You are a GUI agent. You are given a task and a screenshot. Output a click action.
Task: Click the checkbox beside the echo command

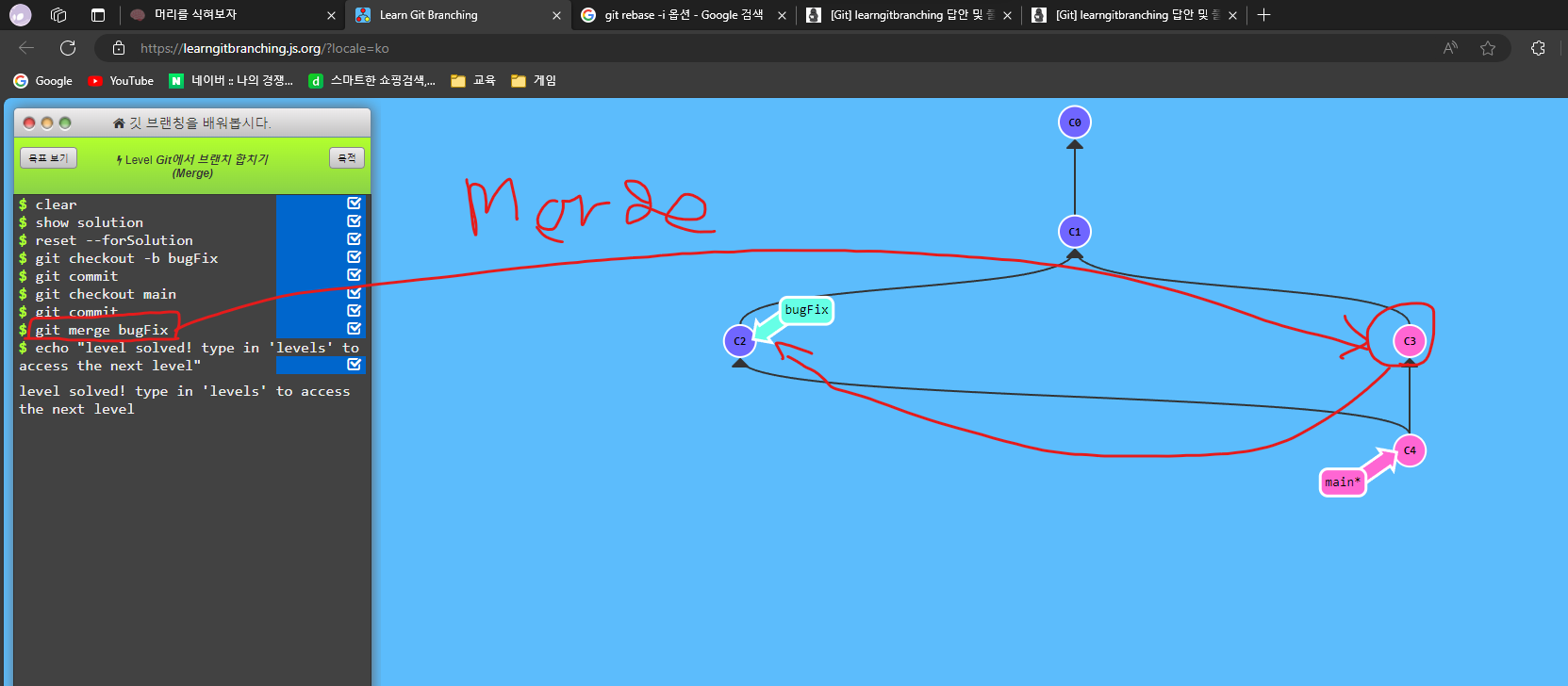click(355, 365)
